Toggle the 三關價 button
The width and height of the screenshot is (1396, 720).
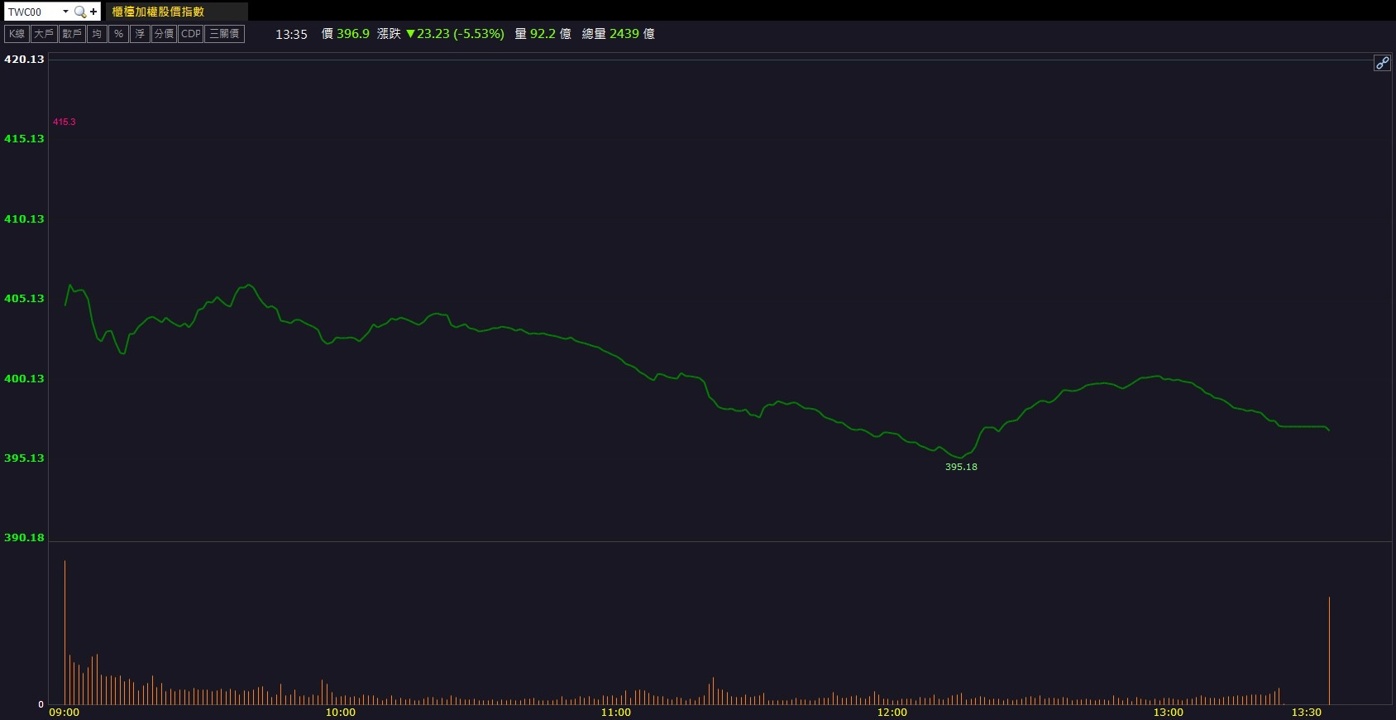click(225, 34)
